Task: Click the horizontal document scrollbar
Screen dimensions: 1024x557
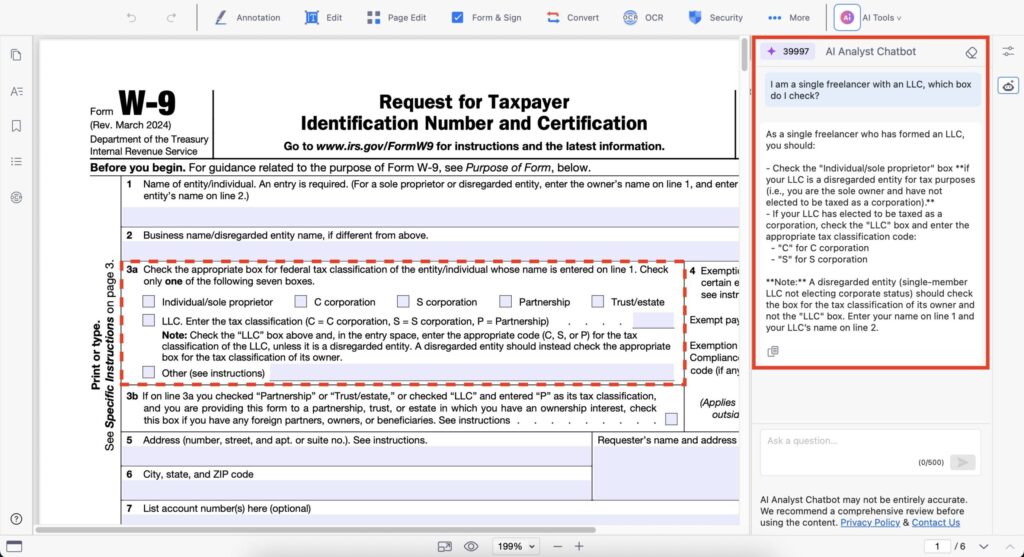Action: coord(315,530)
